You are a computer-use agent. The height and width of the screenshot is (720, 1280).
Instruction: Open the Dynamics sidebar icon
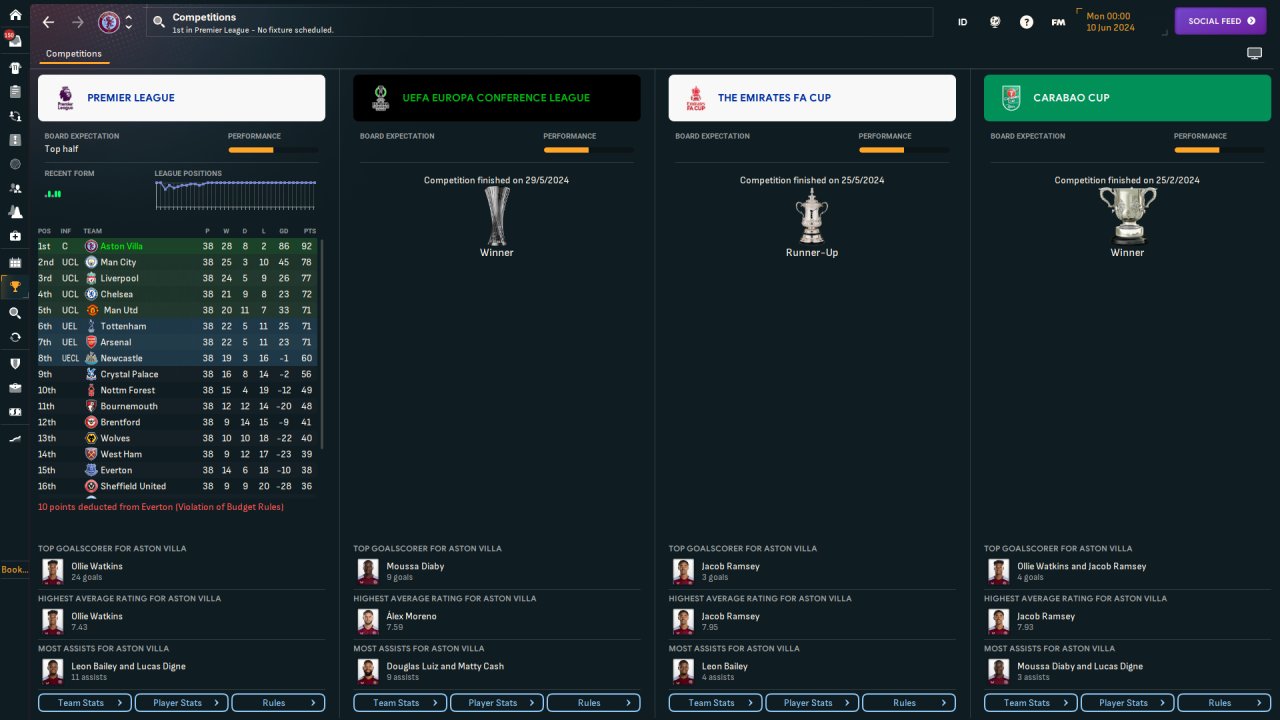pos(15,116)
